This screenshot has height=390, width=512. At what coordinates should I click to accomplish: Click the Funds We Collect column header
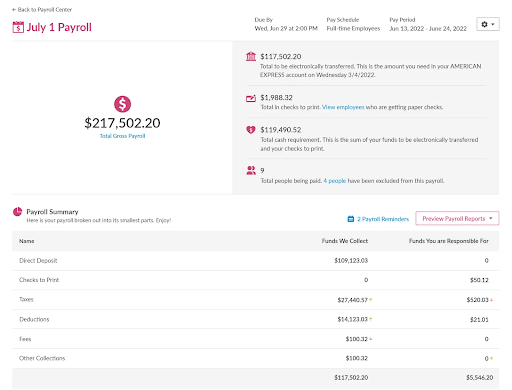tap(345, 241)
